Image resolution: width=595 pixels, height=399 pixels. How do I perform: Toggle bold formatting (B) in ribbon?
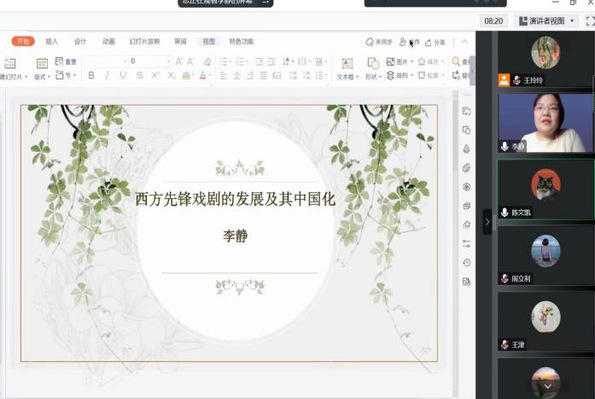click(91, 76)
